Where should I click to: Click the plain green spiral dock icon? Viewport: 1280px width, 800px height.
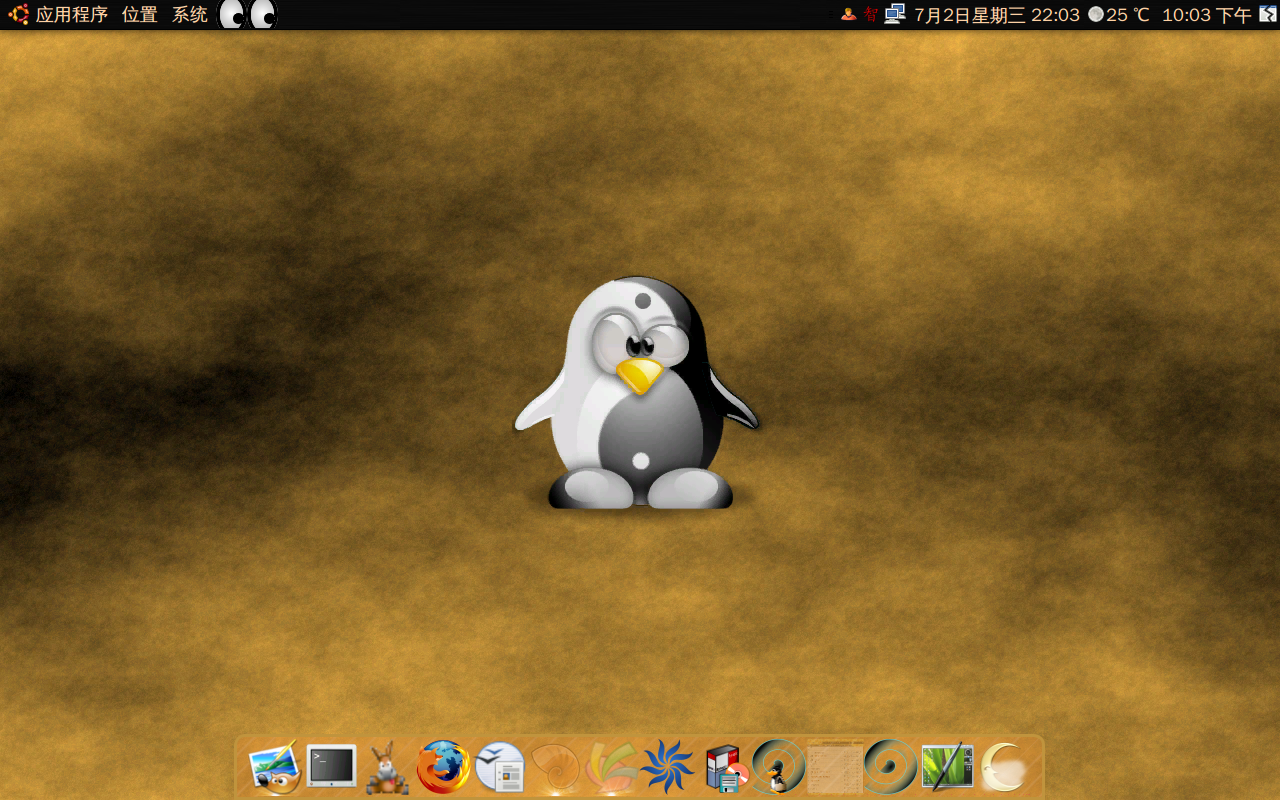(890, 767)
